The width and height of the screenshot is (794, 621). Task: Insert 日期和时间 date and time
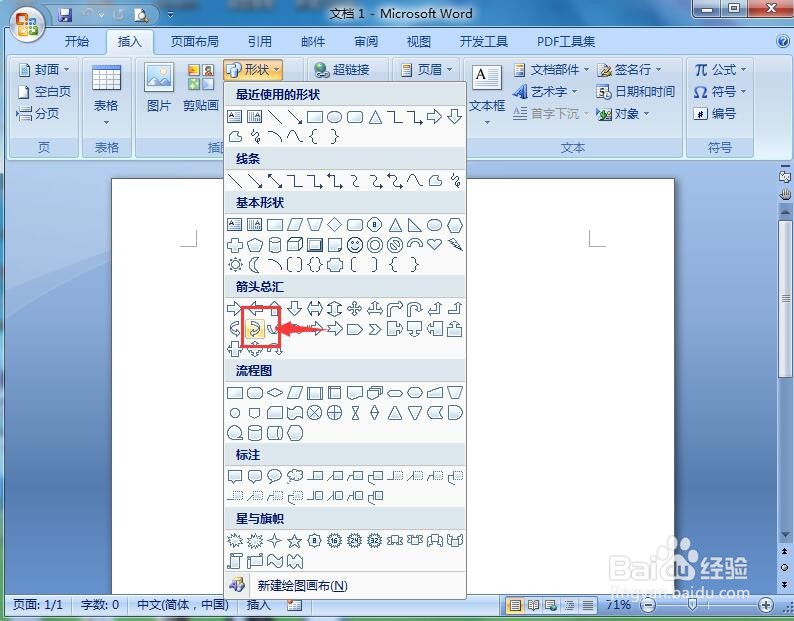[x=636, y=92]
